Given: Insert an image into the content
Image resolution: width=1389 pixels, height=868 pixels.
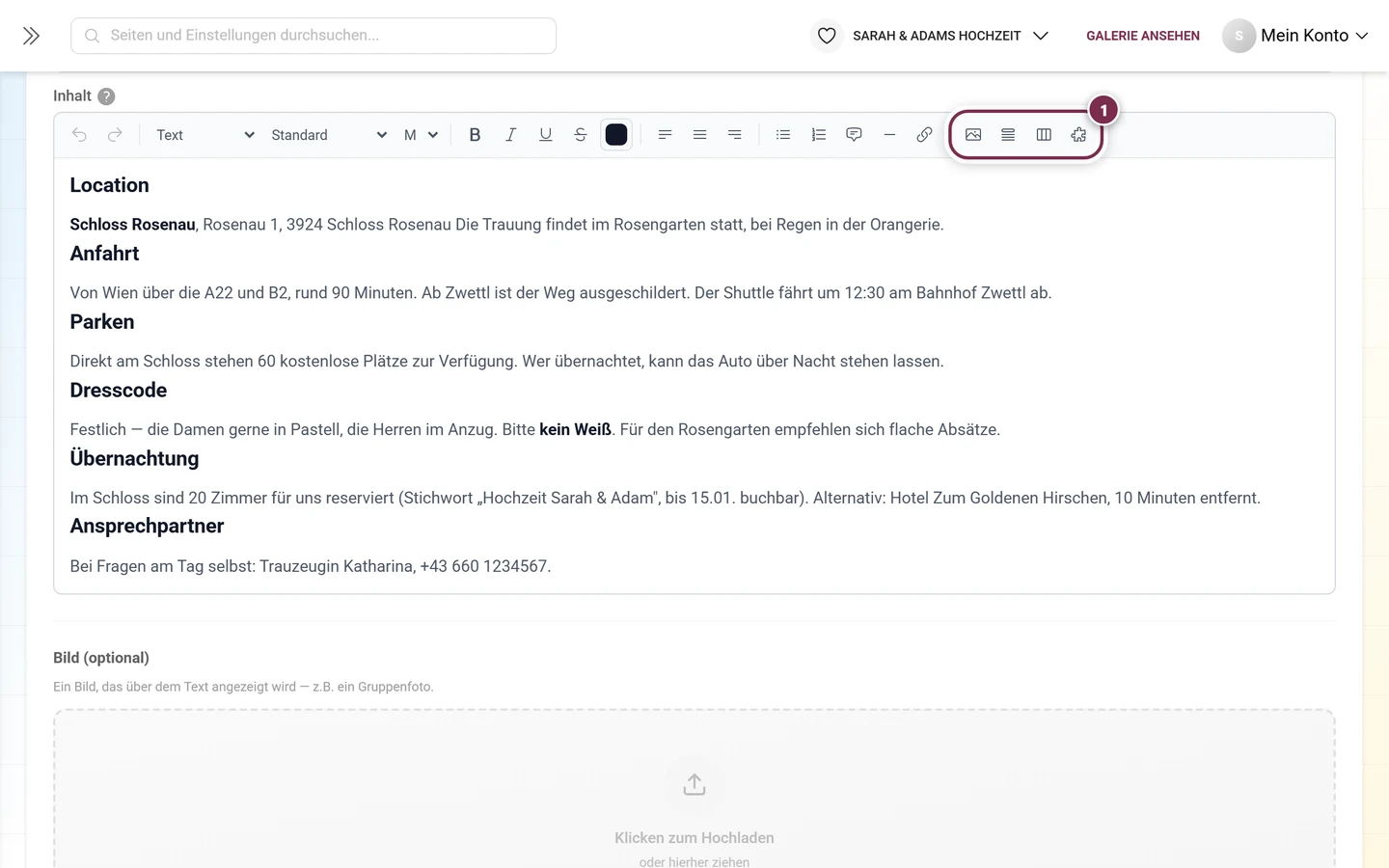Looking at the screenshot, I should (973, 135).
